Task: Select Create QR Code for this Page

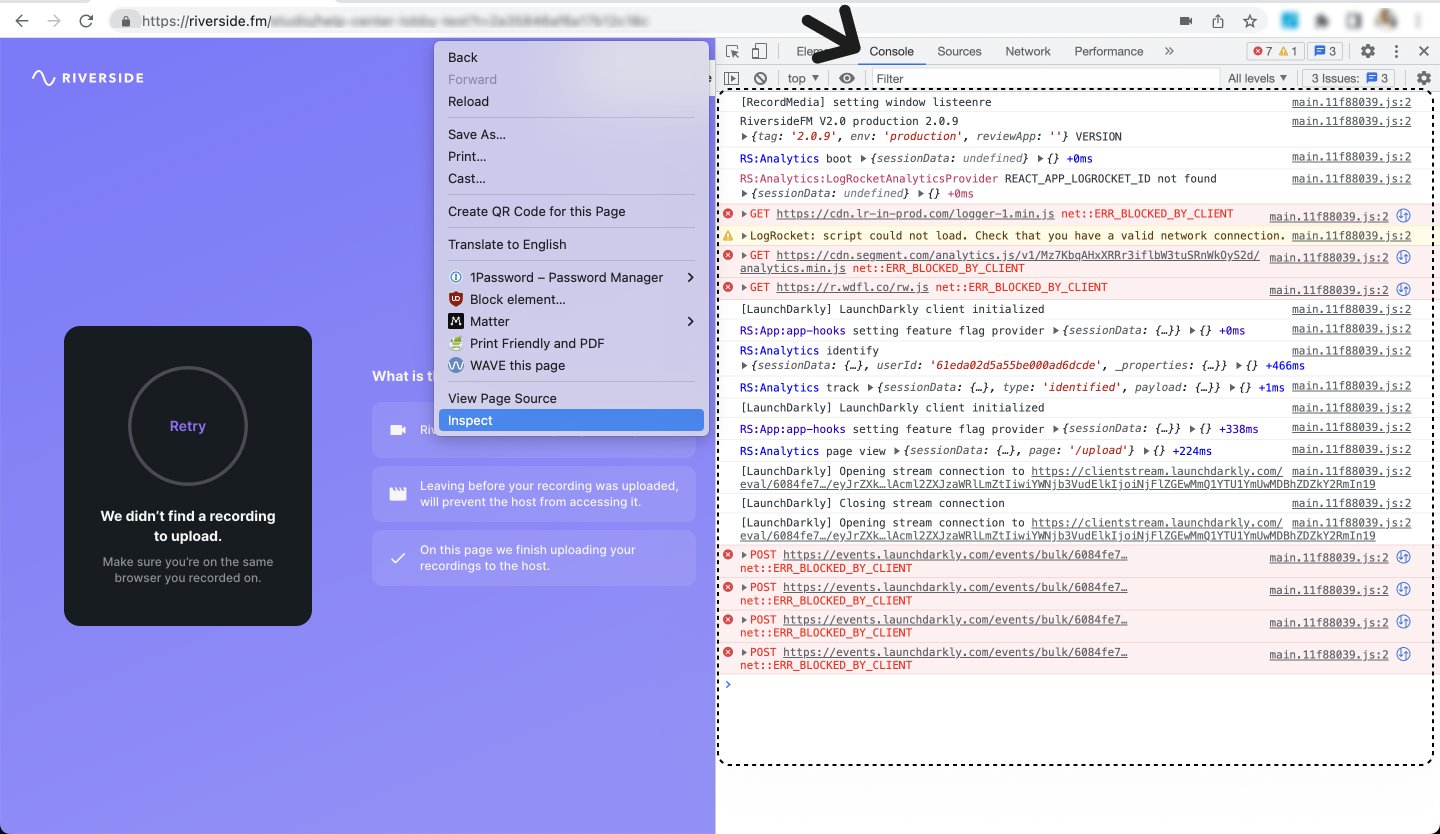Action: [x=571, y=211]
